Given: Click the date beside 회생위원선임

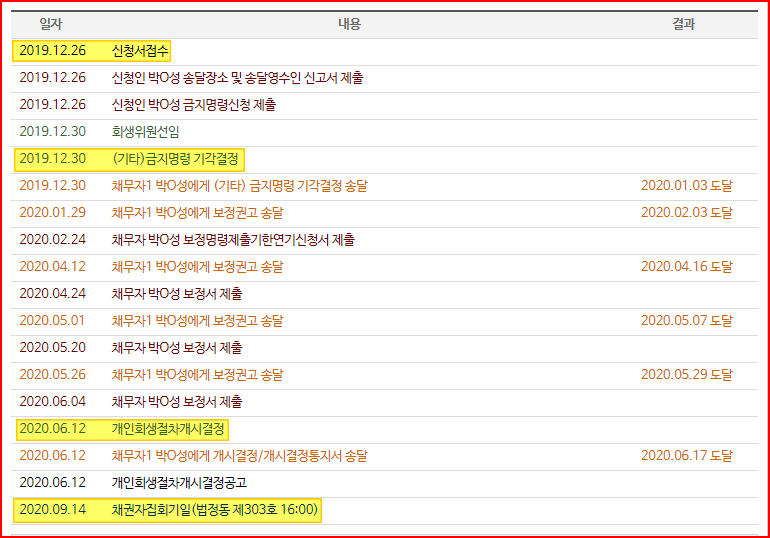Looking at the screenshot, I should [x=53, y=132].
